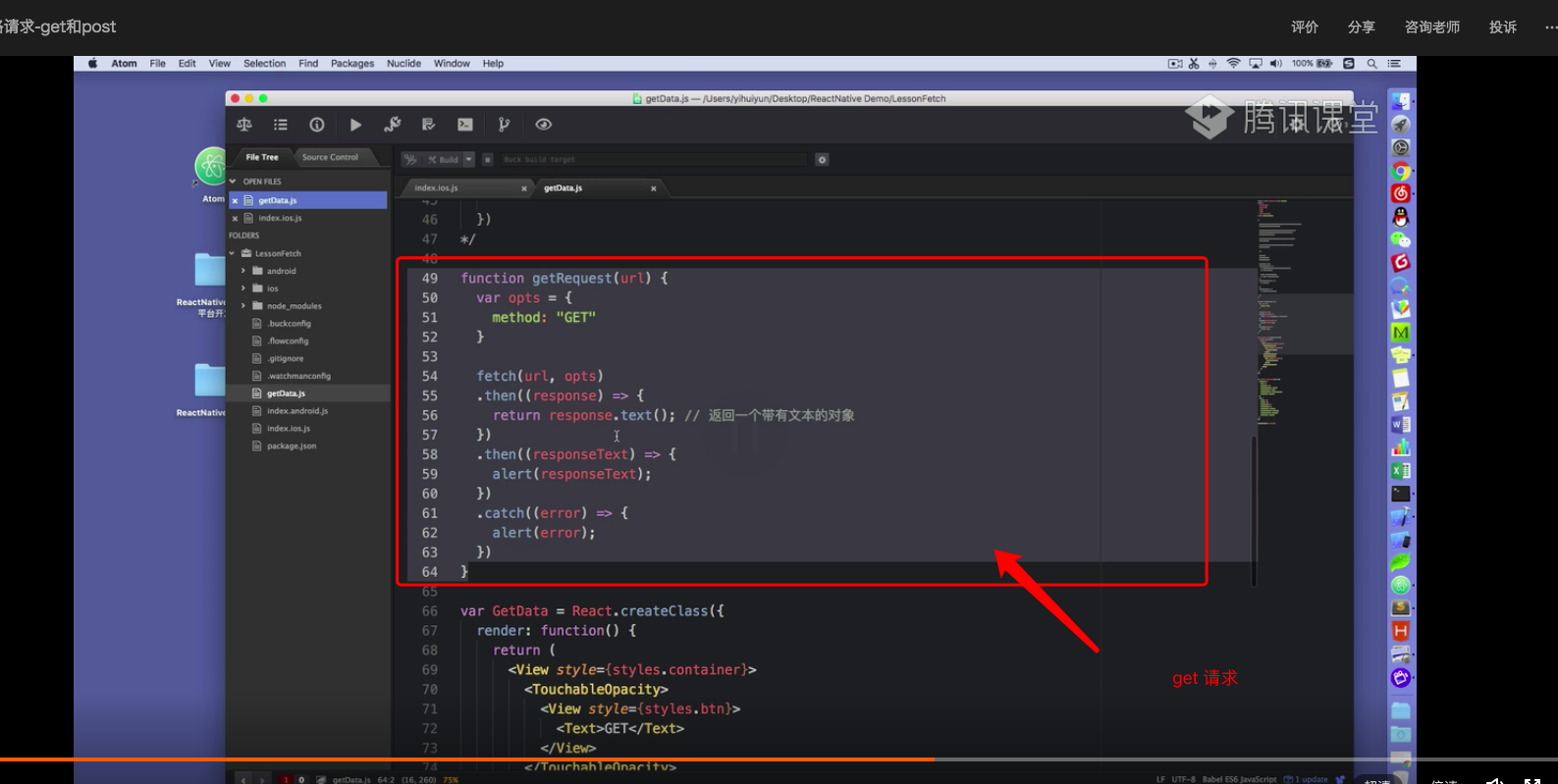This screenshot has height=784, width=1558.
Task: Open the Find menu
Action: tap(308, 64)
